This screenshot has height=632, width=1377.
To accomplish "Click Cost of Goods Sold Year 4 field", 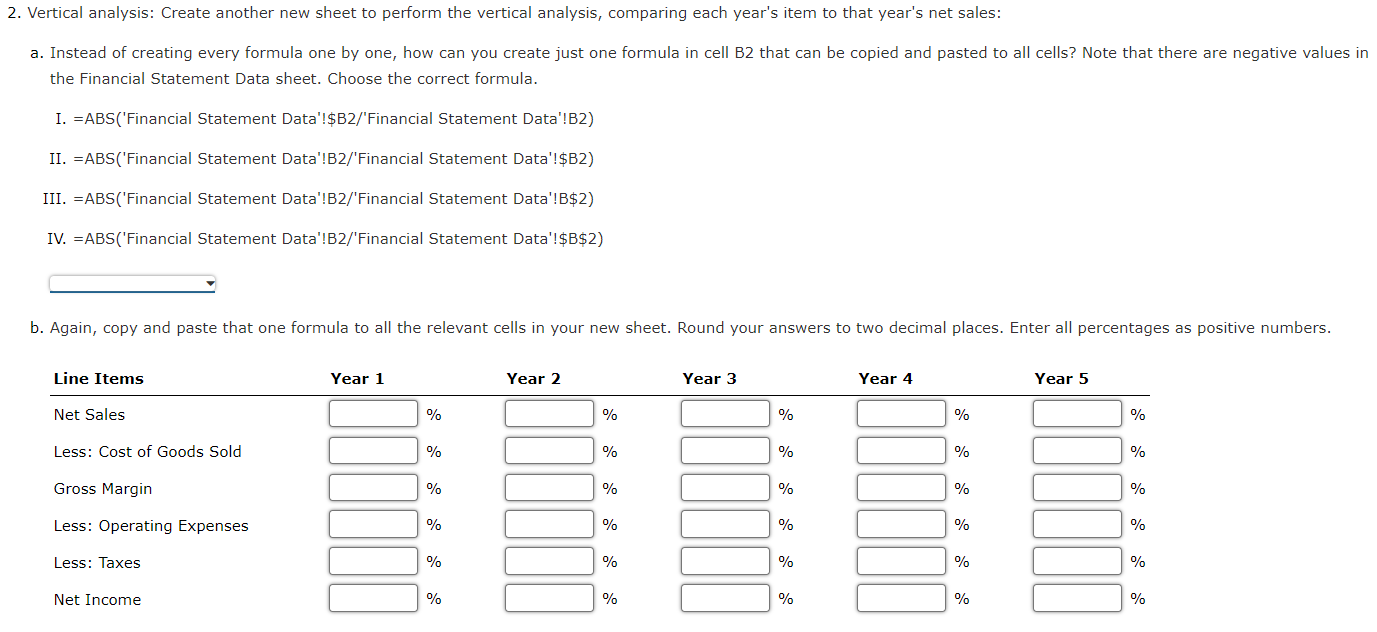I will 901,451.
